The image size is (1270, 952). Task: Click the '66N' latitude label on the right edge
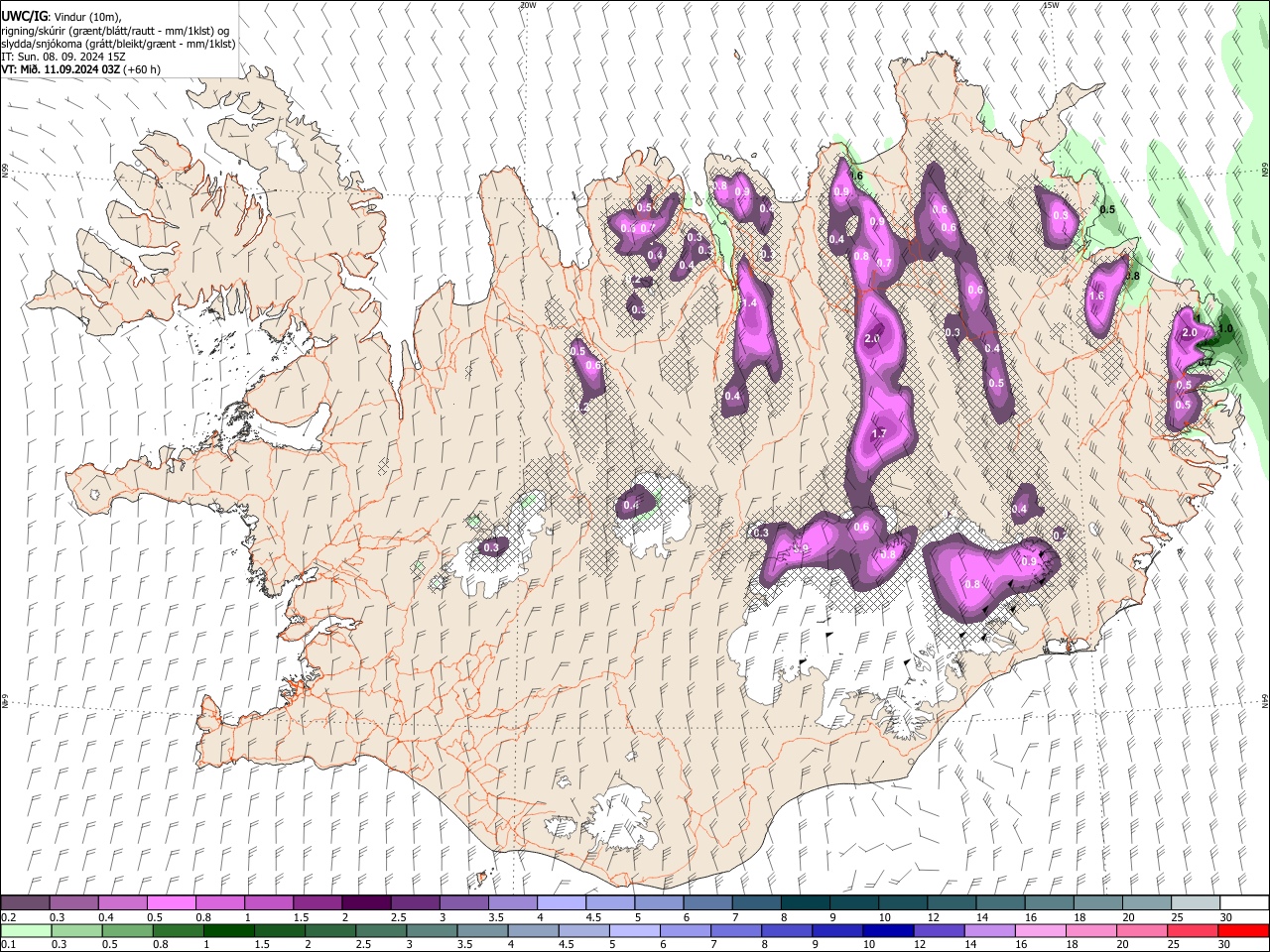tap(1265, 171)
